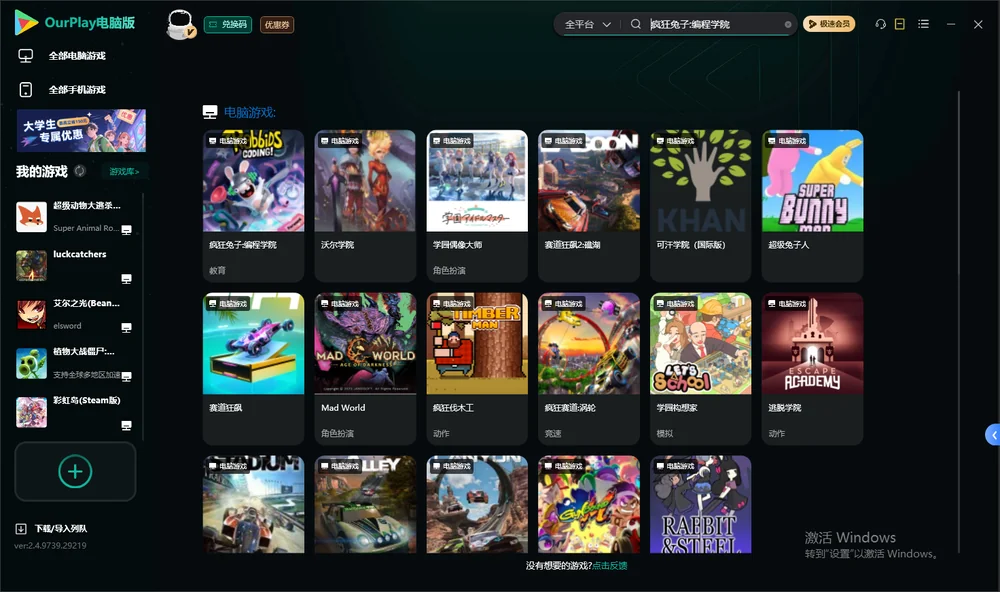Open the 学园偶像大师 game card
Image resolution: width=1000 pixels, height=592 pixels.
coord(477,205)
